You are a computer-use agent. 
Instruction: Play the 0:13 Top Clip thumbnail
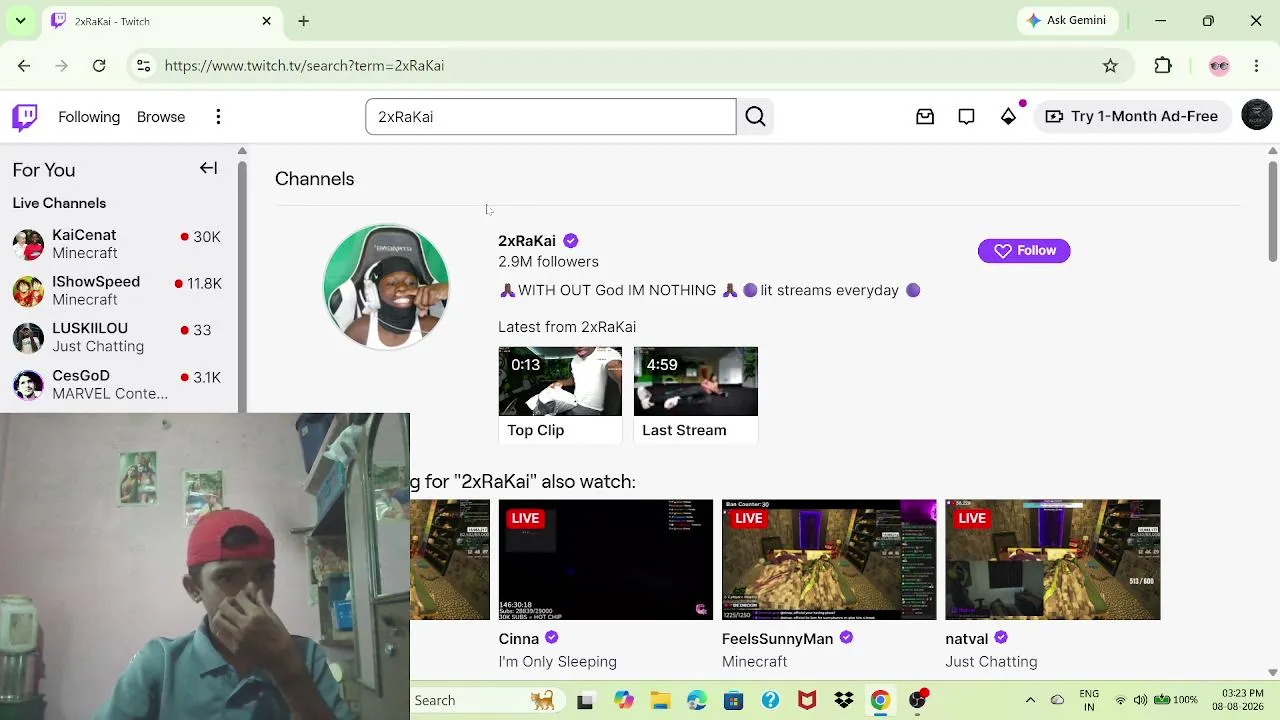[x=560, y=381]
